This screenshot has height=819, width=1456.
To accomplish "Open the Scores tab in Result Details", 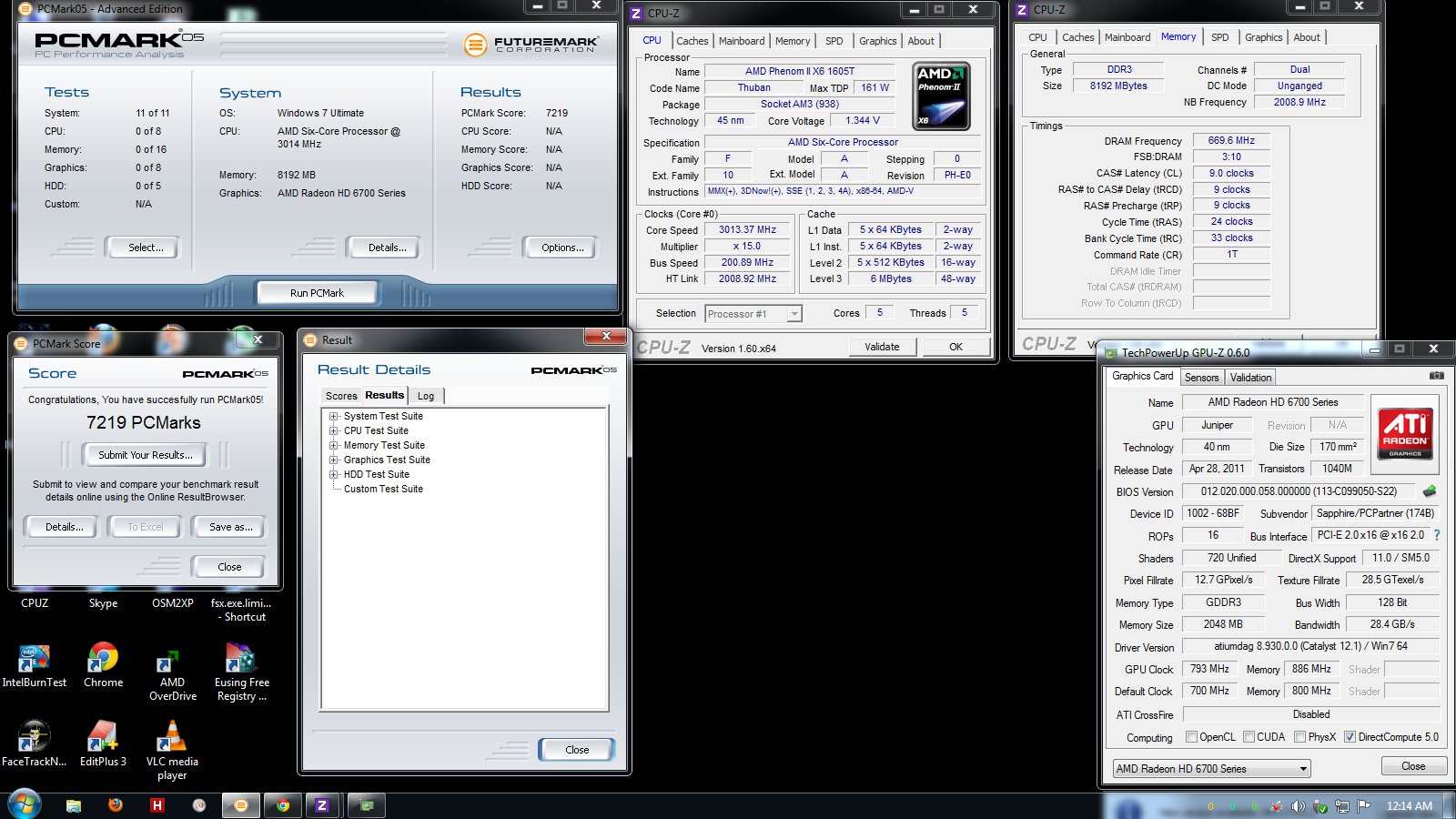I will pos(341,396).
